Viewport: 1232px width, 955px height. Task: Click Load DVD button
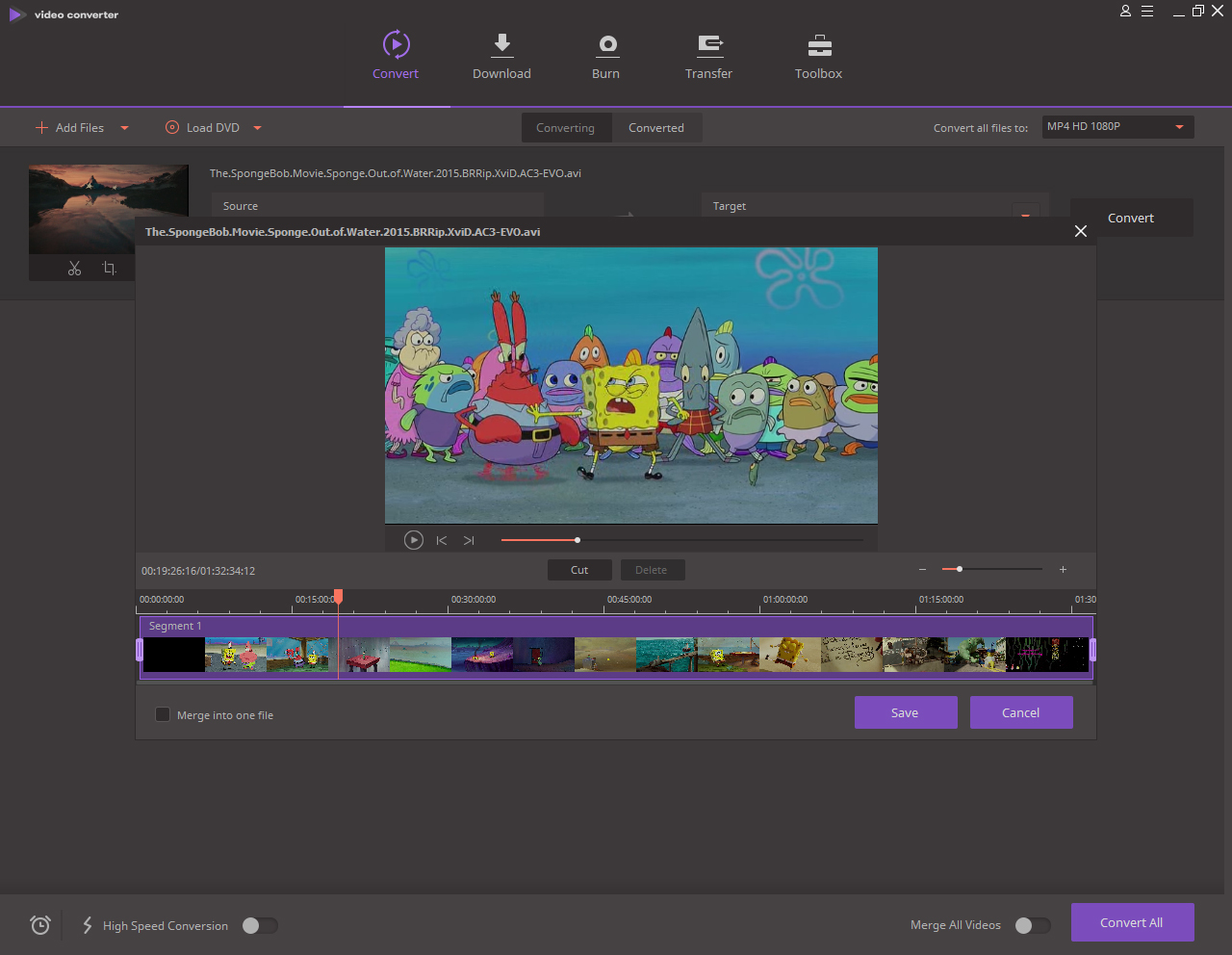coord(203,127)
